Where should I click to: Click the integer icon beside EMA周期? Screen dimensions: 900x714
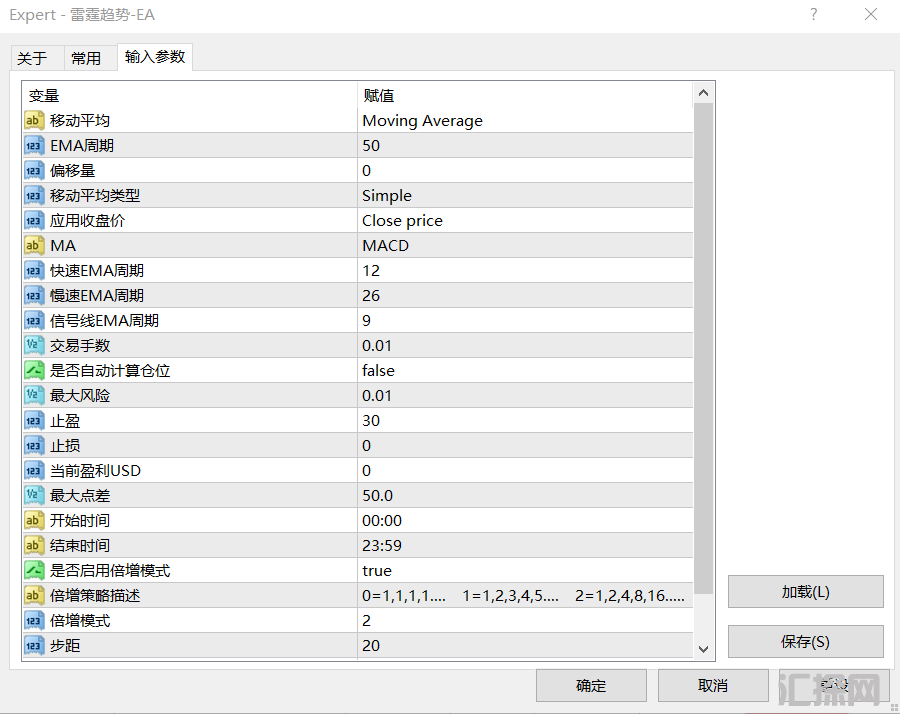pos(34,145)
